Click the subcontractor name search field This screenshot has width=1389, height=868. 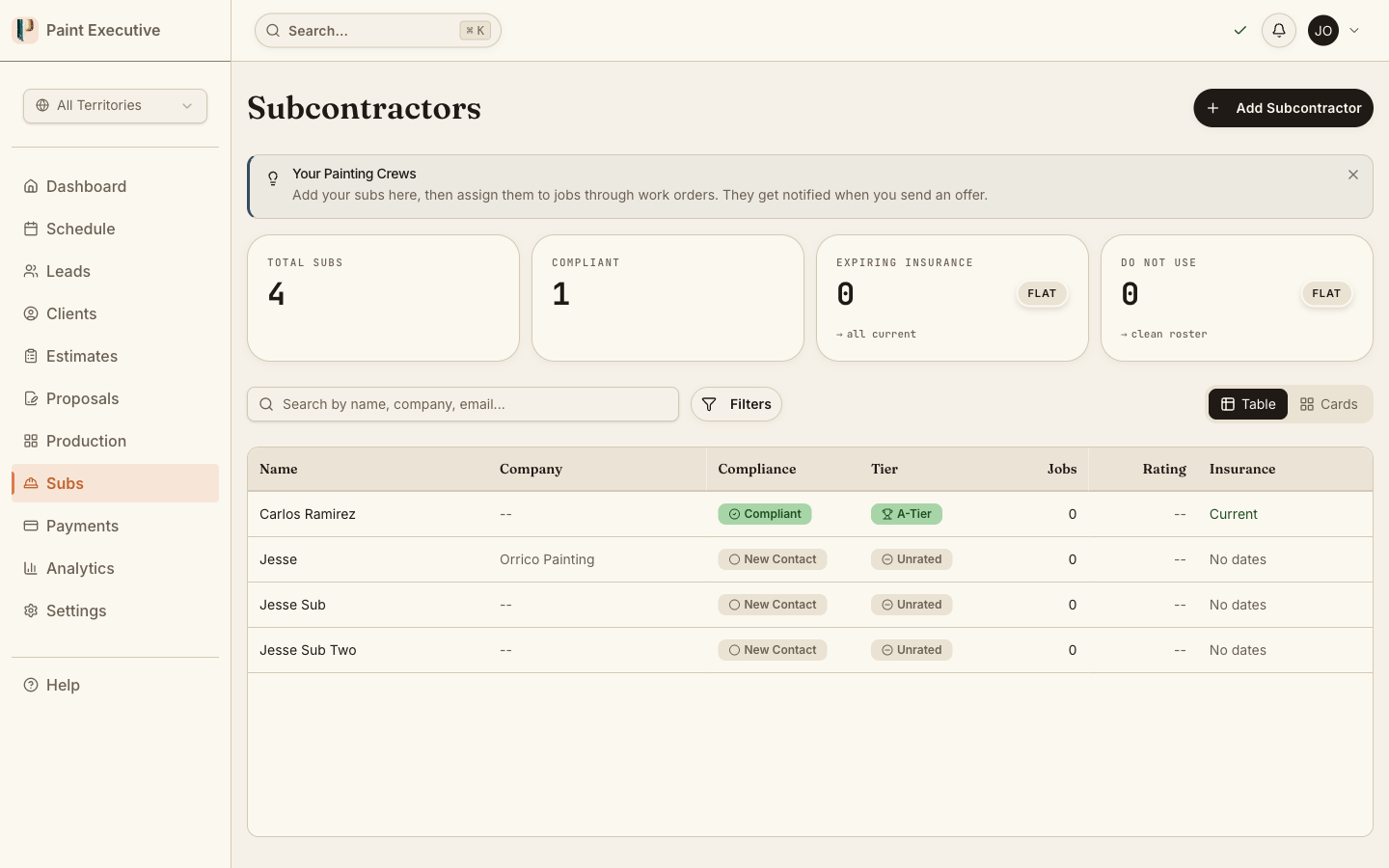[463, 404]
